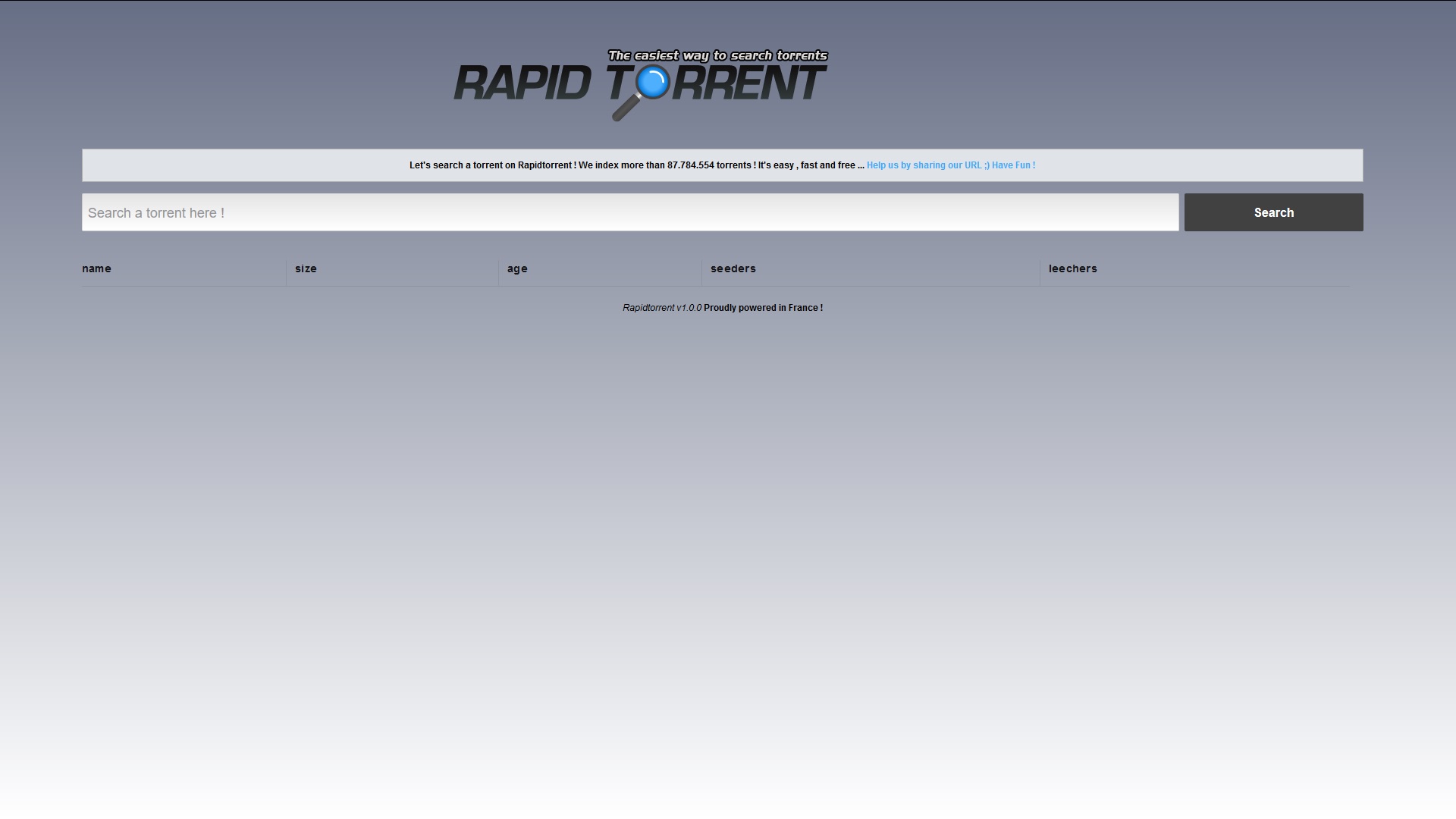
Task: Sort results by seeders column header
Action: pyautogui.click(x=733, y=268)
